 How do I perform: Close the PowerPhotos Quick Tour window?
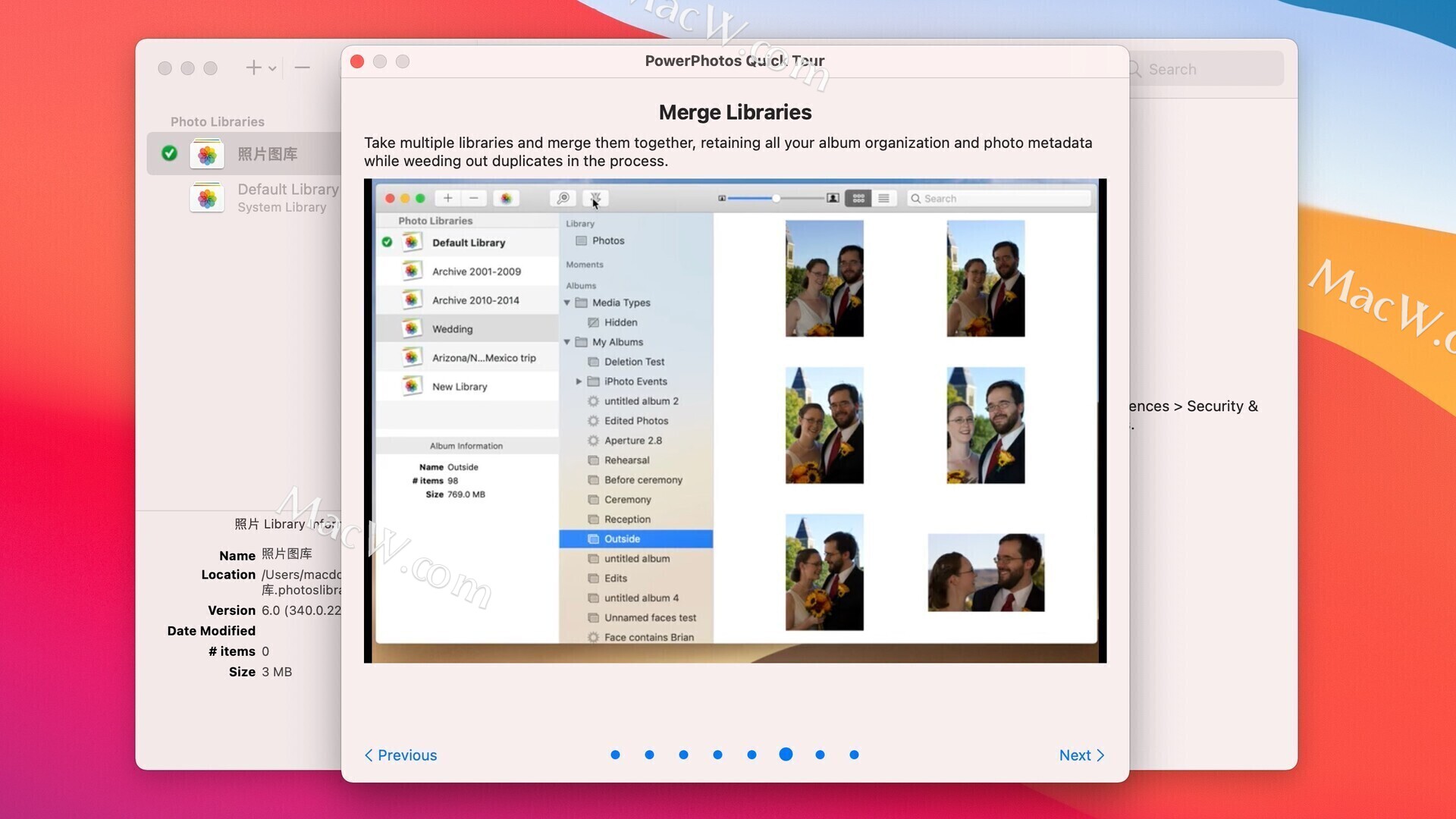point(357,61)
